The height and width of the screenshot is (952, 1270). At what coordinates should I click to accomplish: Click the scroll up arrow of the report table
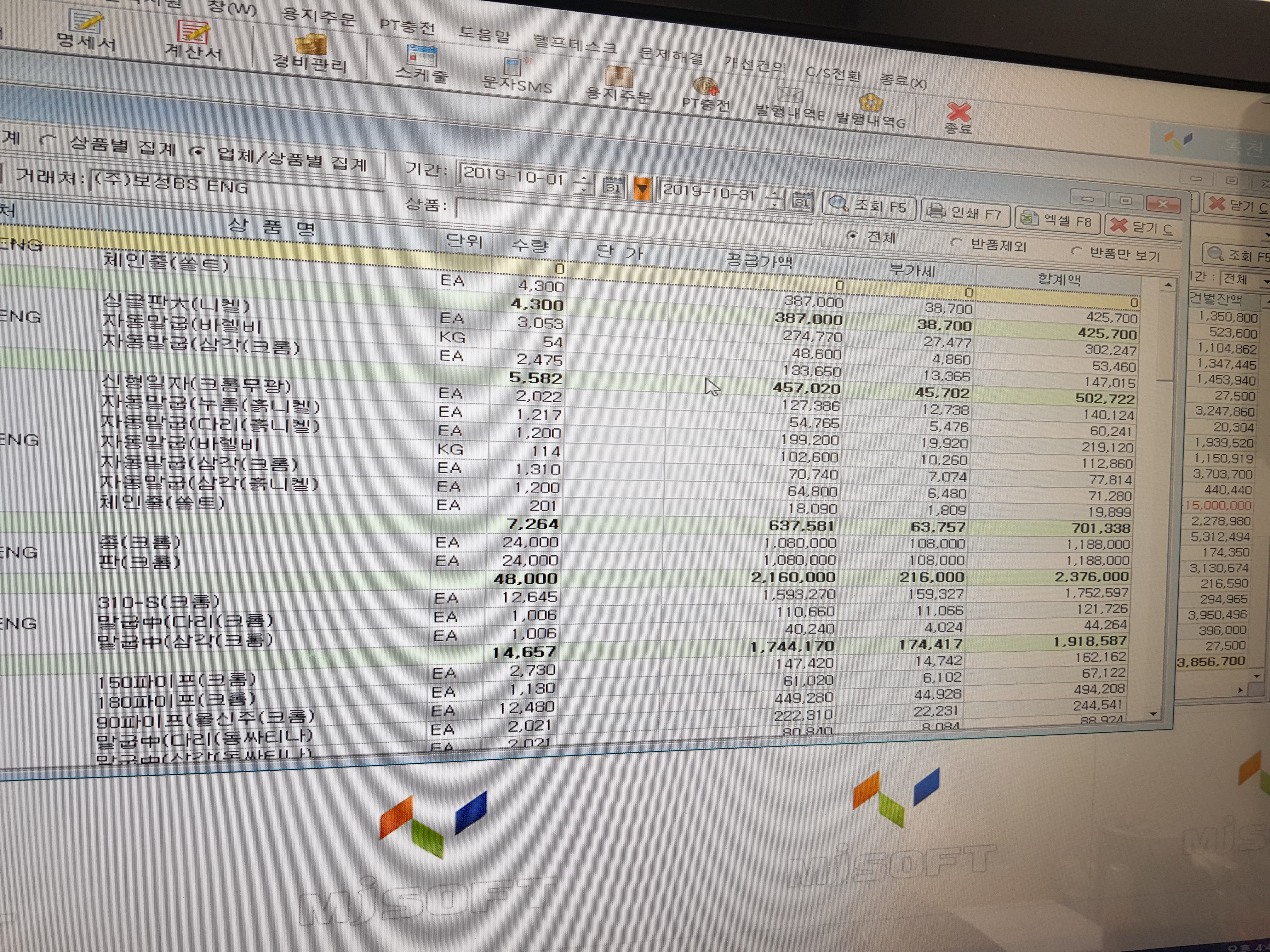pos(1168,284)
